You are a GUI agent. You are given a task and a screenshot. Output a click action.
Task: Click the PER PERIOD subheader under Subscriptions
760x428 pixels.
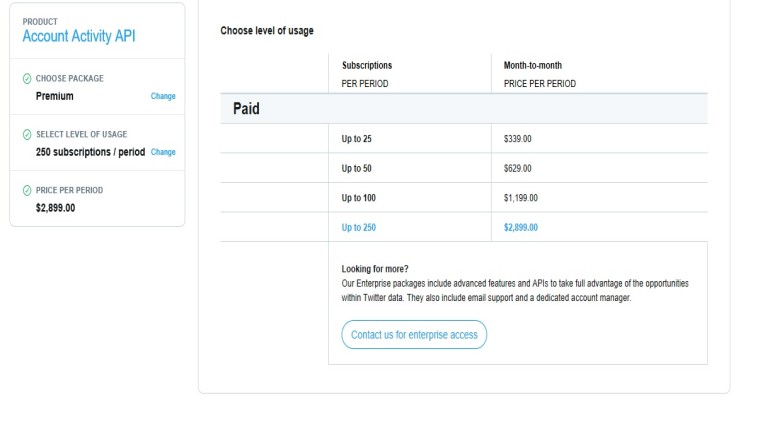364,84
